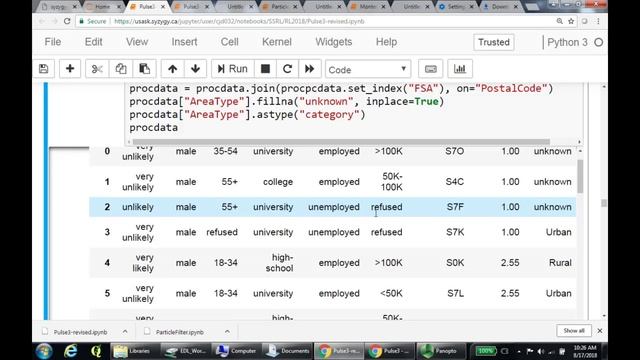The width and height of the screenshot is (640, 360).
Task: Open the Help menu
Action: [x=386, y=42]
